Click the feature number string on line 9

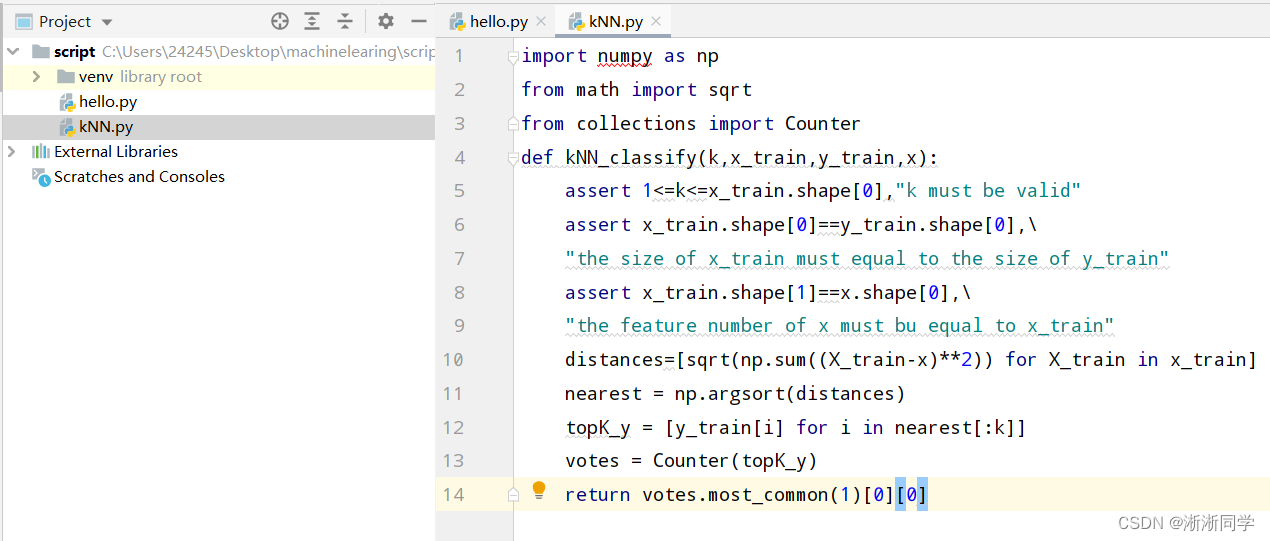coord(840,326)
